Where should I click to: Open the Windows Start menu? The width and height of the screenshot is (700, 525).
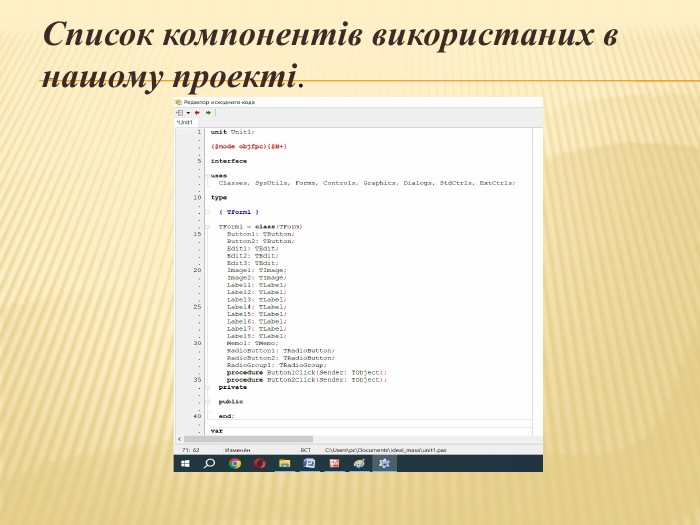point(185,464)
